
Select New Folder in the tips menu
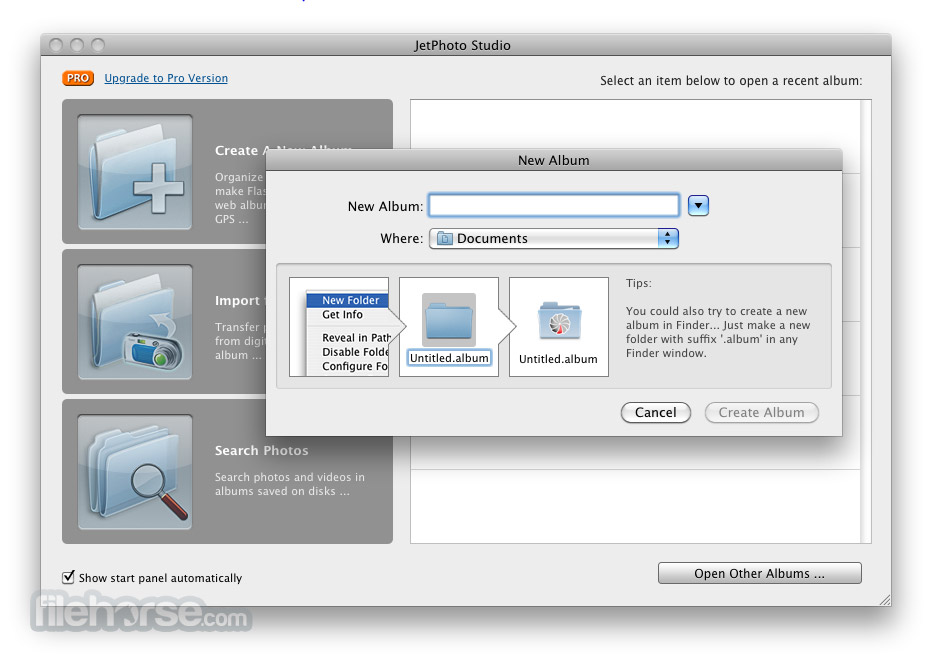pyautogui.click(x=350, y=300)
